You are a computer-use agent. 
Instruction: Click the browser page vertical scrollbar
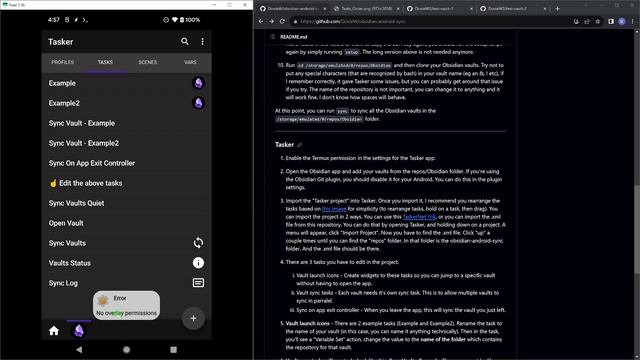click(x=637, y=229)
